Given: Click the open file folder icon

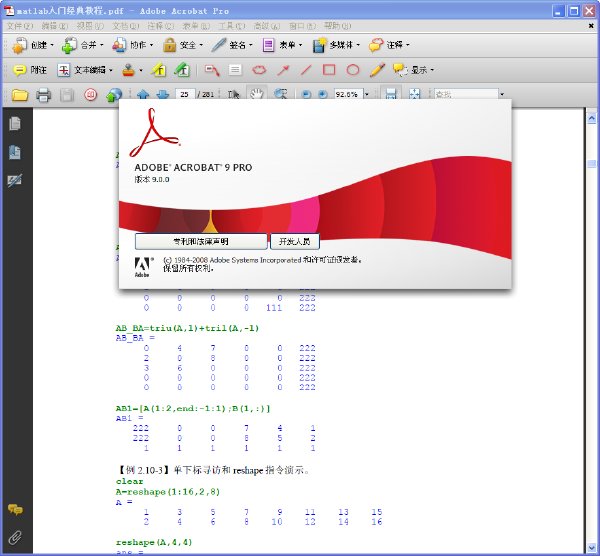Looking at the screenshot, I should (x=20, y=94).
